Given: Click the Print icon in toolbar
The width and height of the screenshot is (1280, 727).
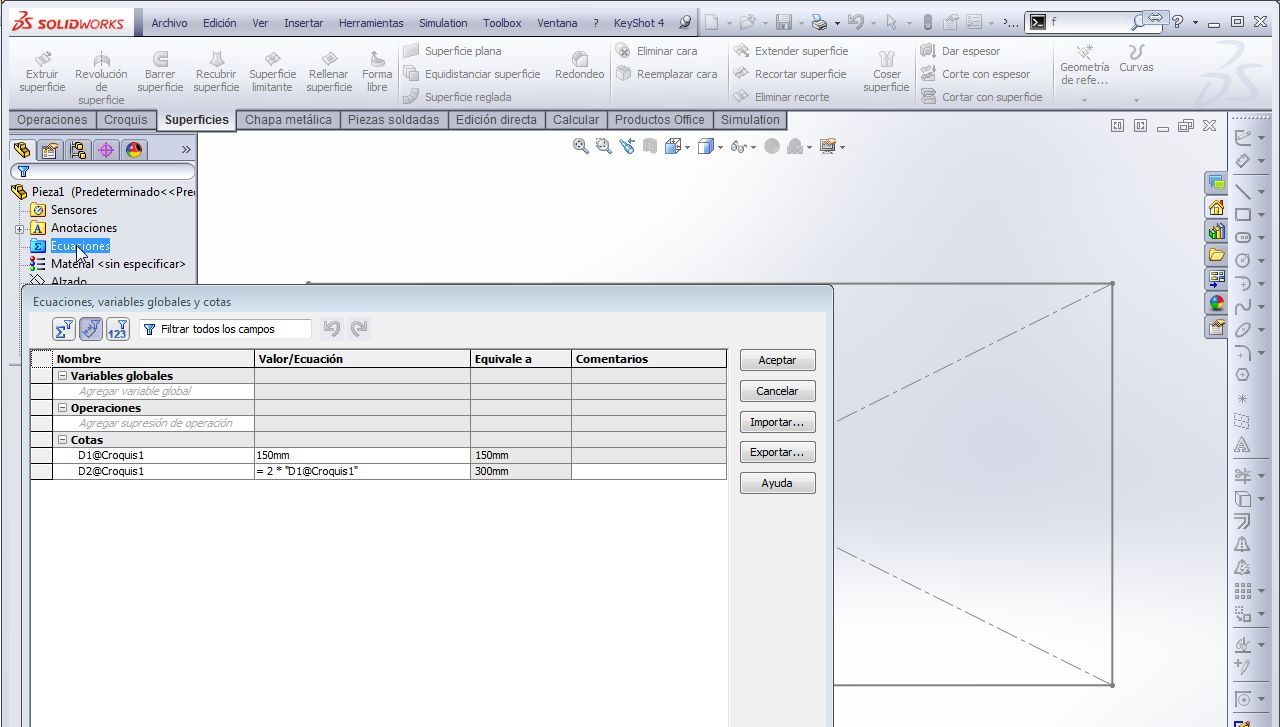Looking at the screenshot, I should coord(819,22).
